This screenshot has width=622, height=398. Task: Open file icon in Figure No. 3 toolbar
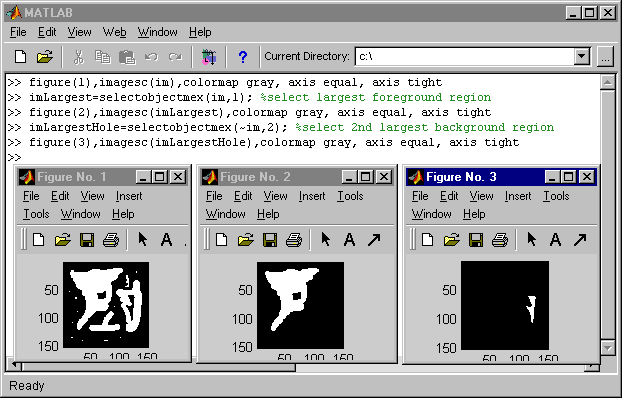click(452, 240)
